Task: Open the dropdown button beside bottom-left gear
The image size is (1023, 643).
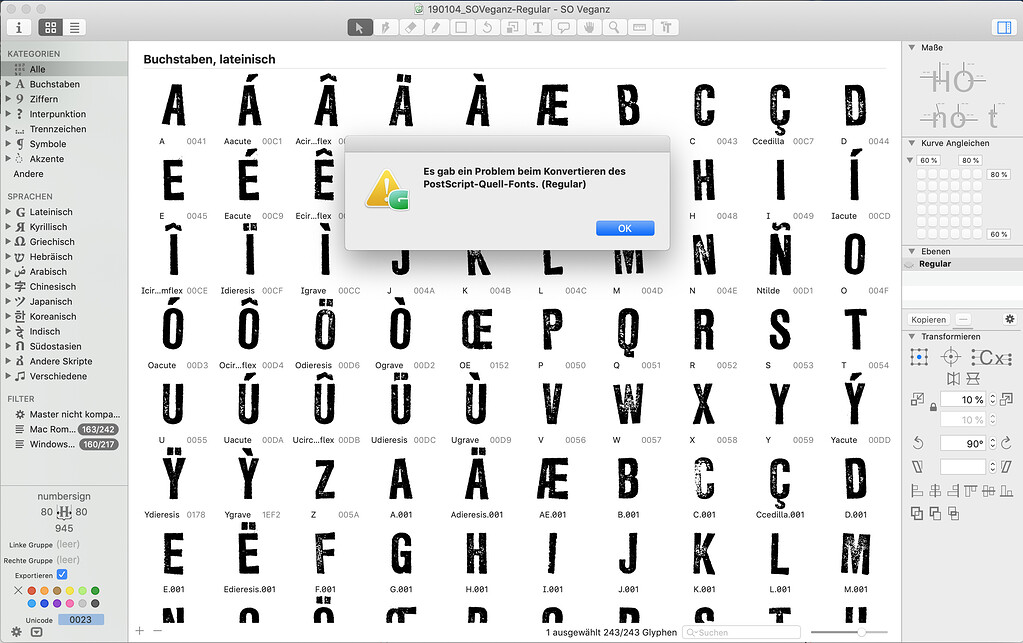Action: click(37, 632)
